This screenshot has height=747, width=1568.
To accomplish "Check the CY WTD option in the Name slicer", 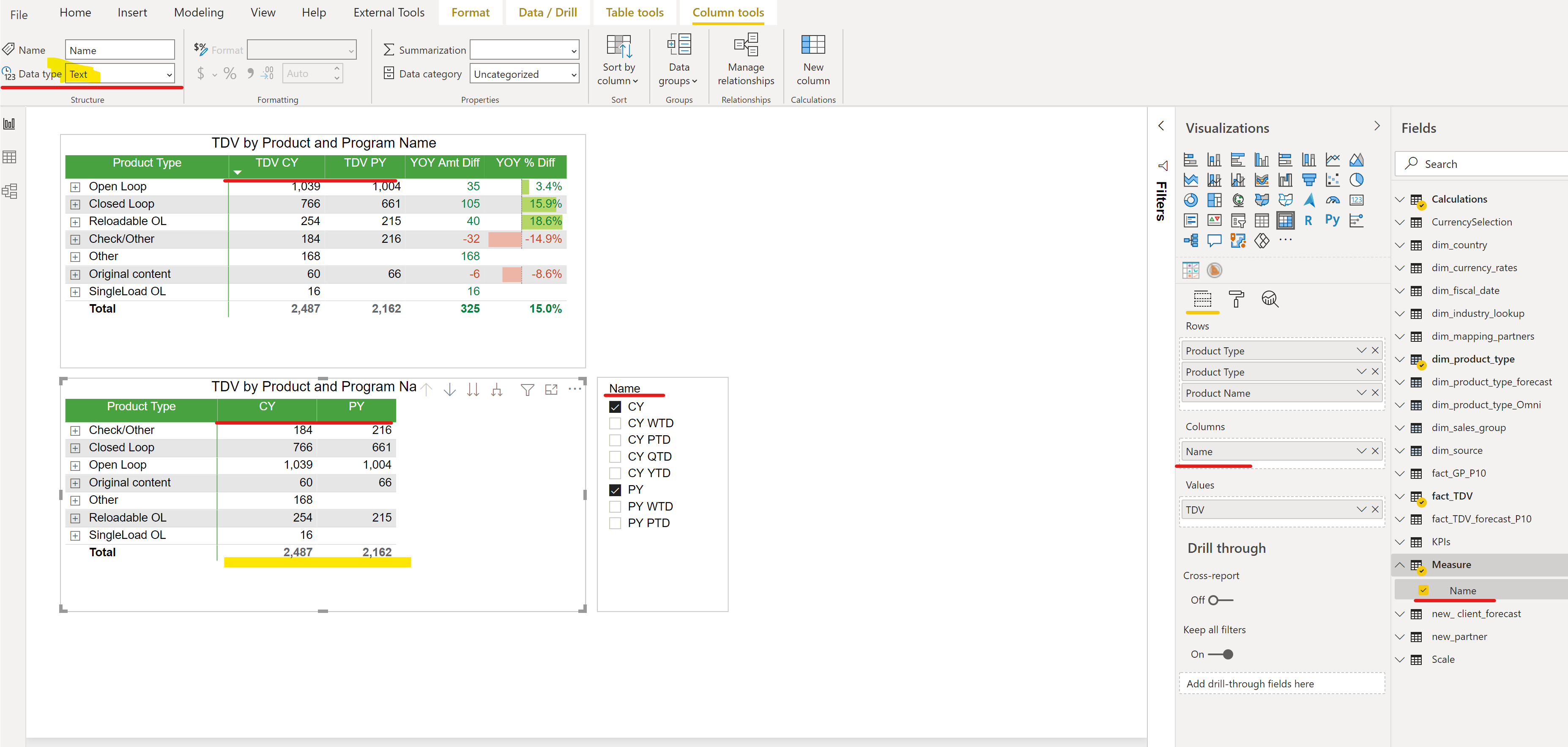I will 615,423.
